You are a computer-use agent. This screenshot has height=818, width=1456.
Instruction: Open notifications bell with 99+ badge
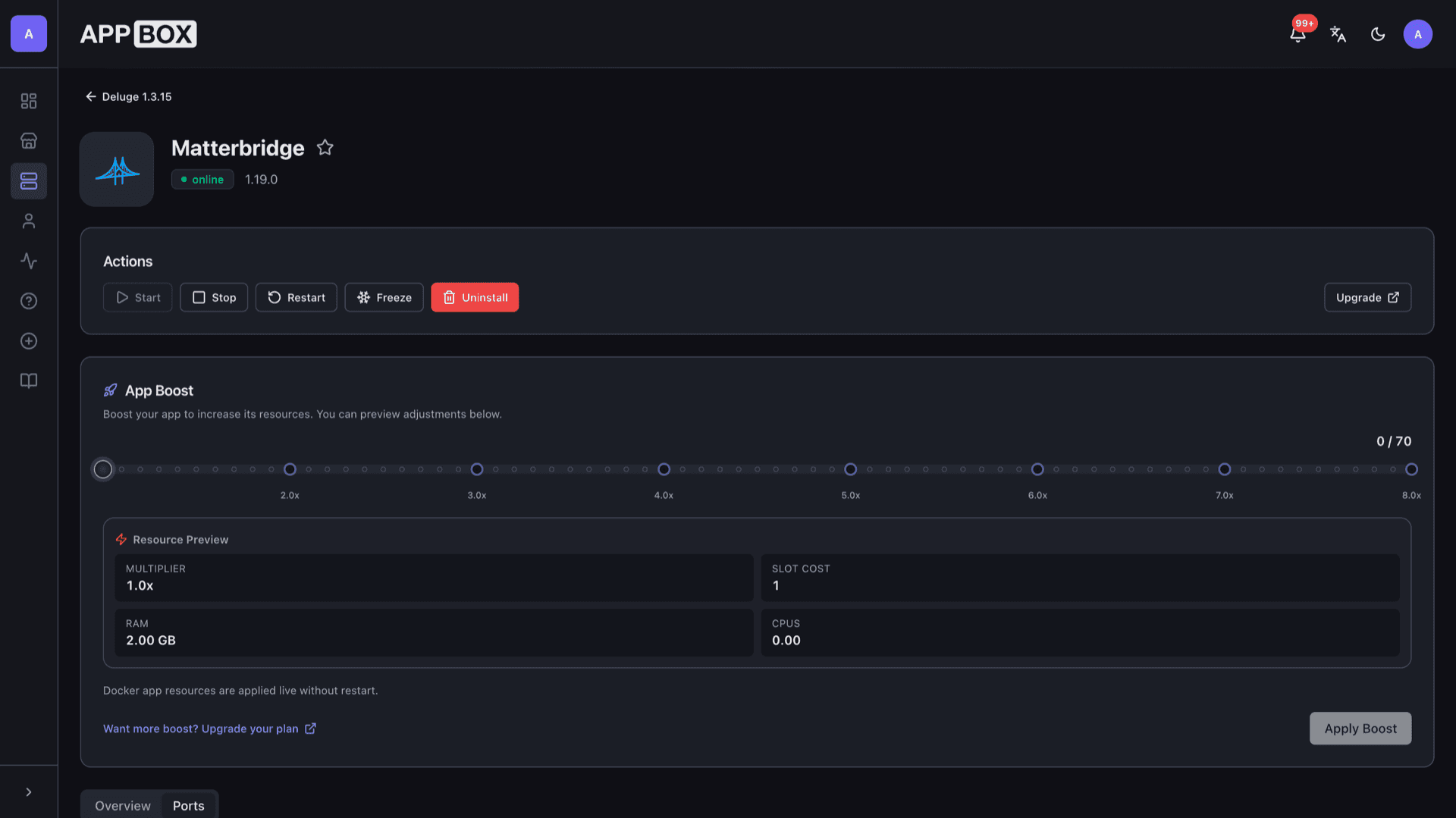click(x=1298, y=34)
